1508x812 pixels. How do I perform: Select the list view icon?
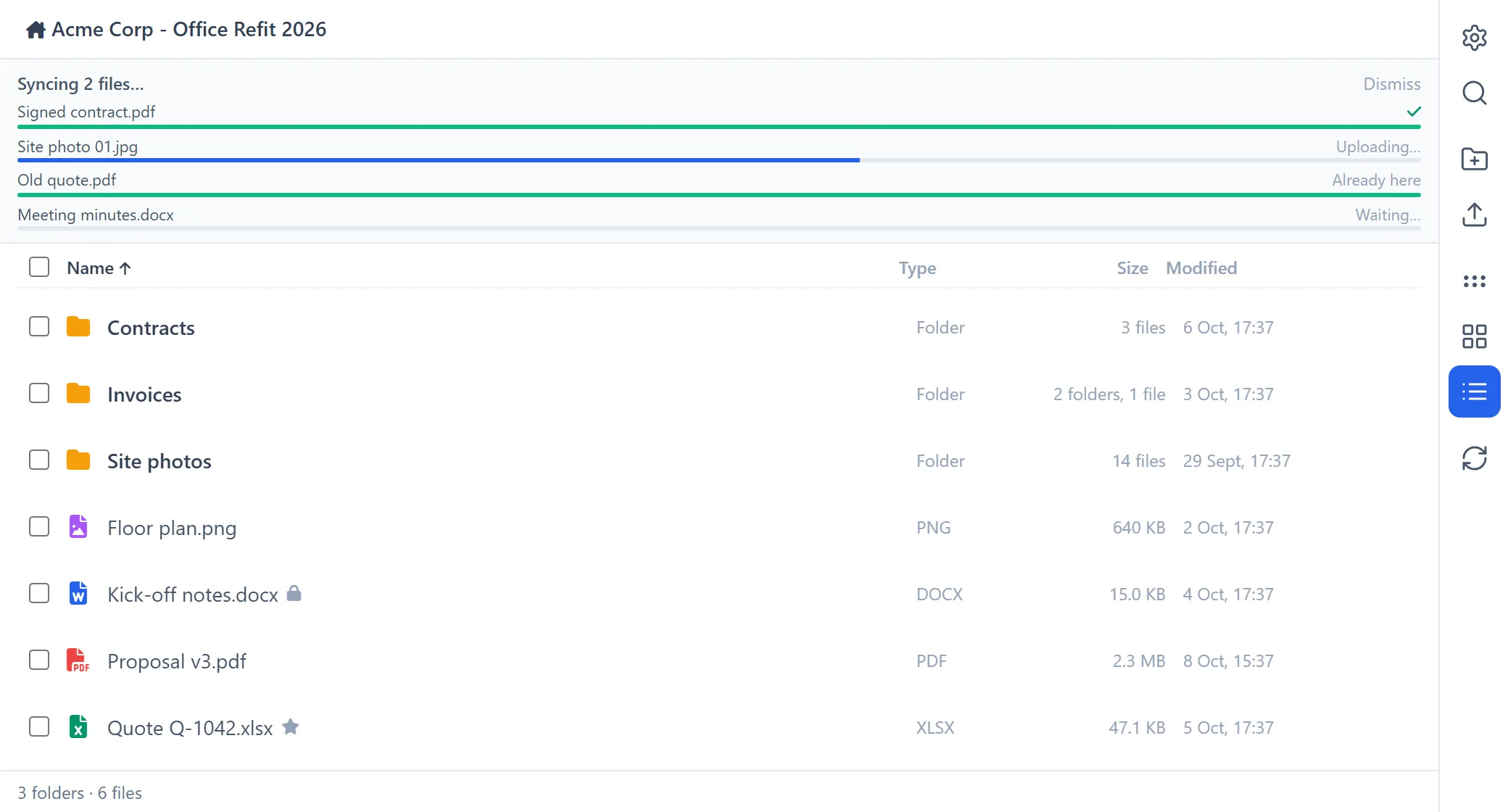(x=1474, y=391)
